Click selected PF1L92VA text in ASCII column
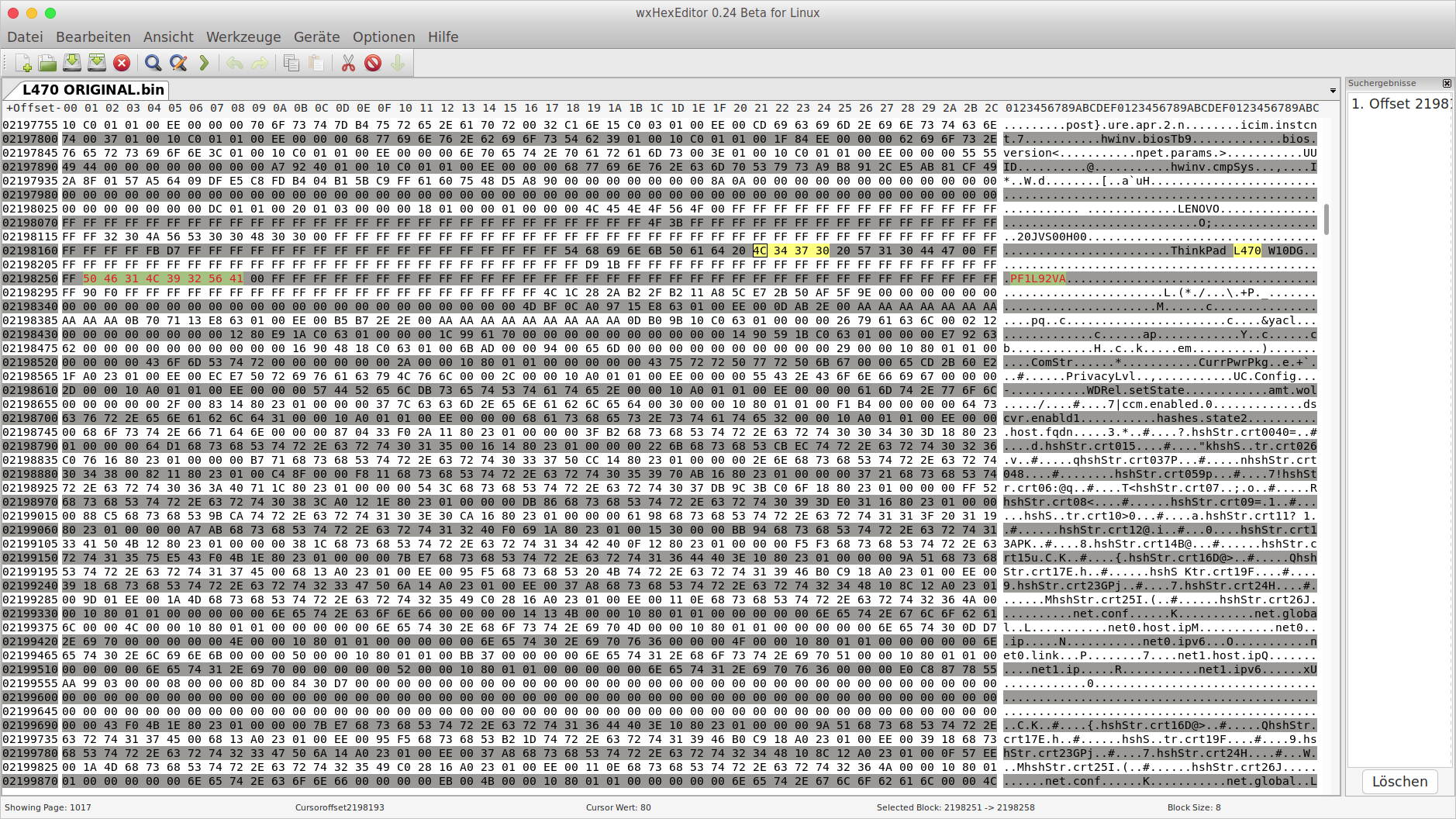Viewport: 1456px width, 819px height. point(1037,278)
